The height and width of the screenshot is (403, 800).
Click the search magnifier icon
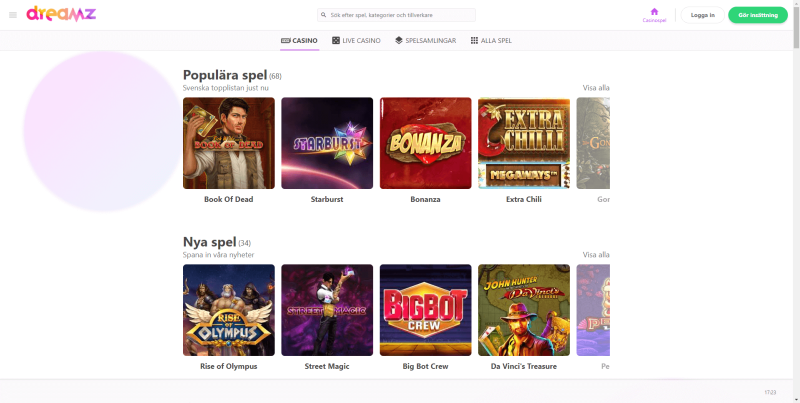pyautogui.click(x=323, y=15)
